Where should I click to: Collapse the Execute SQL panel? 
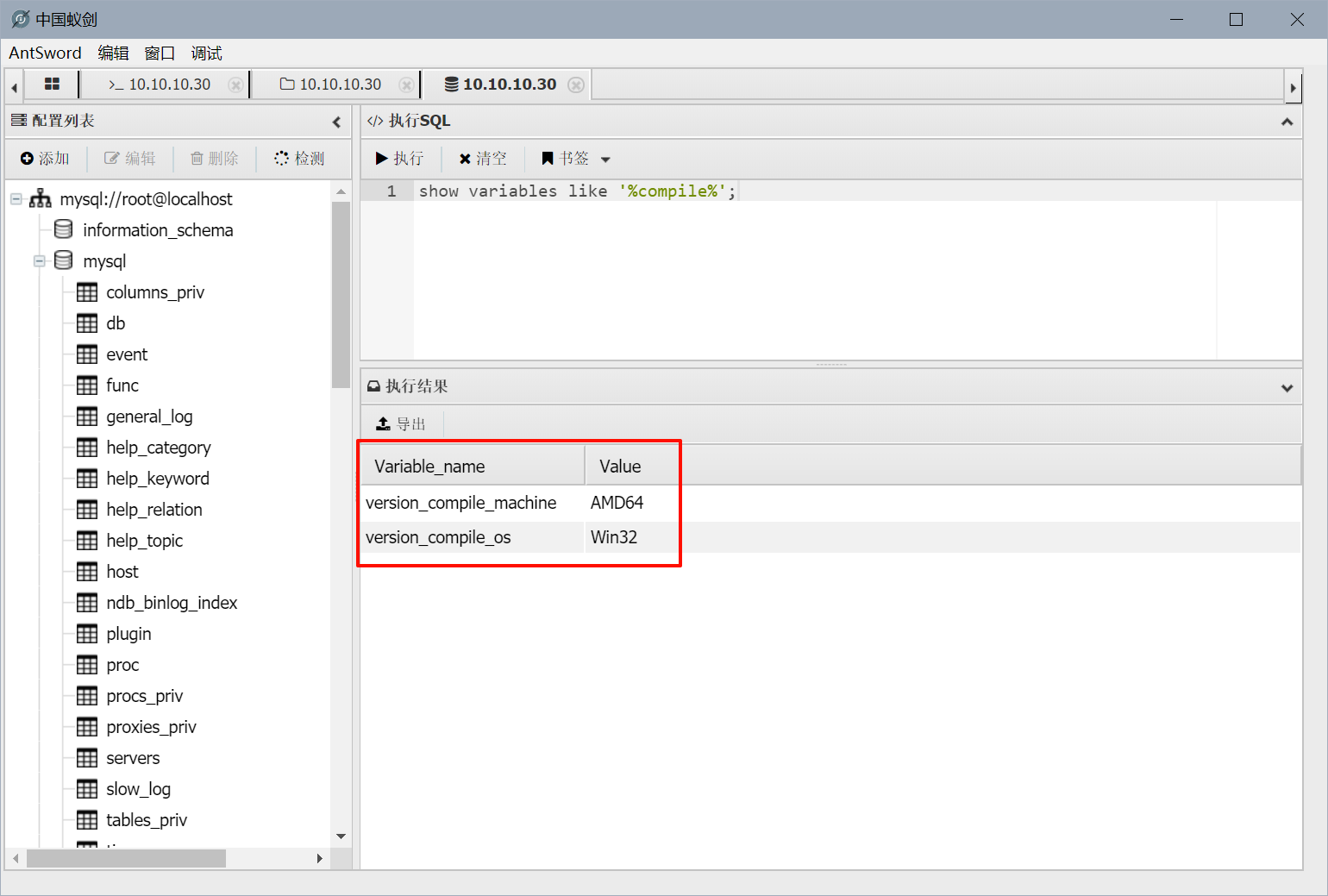pyautogui.click(x=1287, y=122)
